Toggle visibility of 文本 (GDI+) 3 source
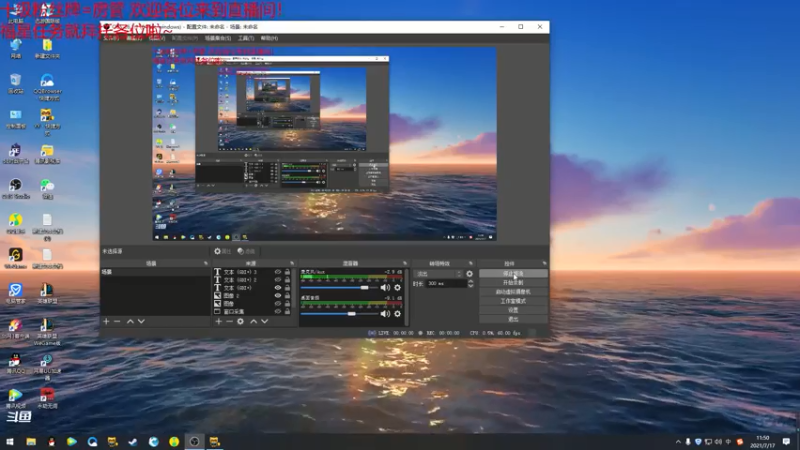This screenshot has width=800, height=450. pyautogui.click(x=278, y=272)
